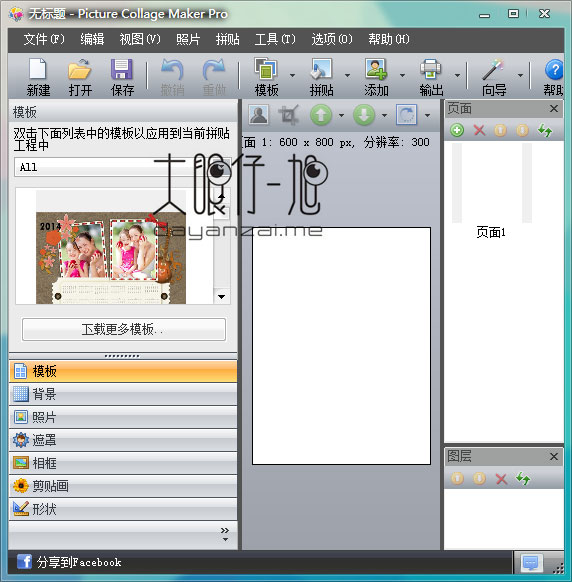The image size is (572, 582).
Task: Switch to the 照片 sidebar tab
Action: [123, 417]
